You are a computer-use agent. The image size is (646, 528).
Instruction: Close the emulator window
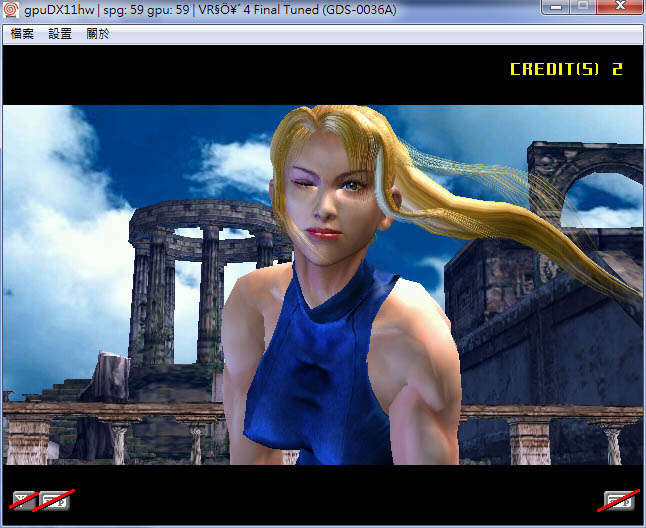point(620,6)
